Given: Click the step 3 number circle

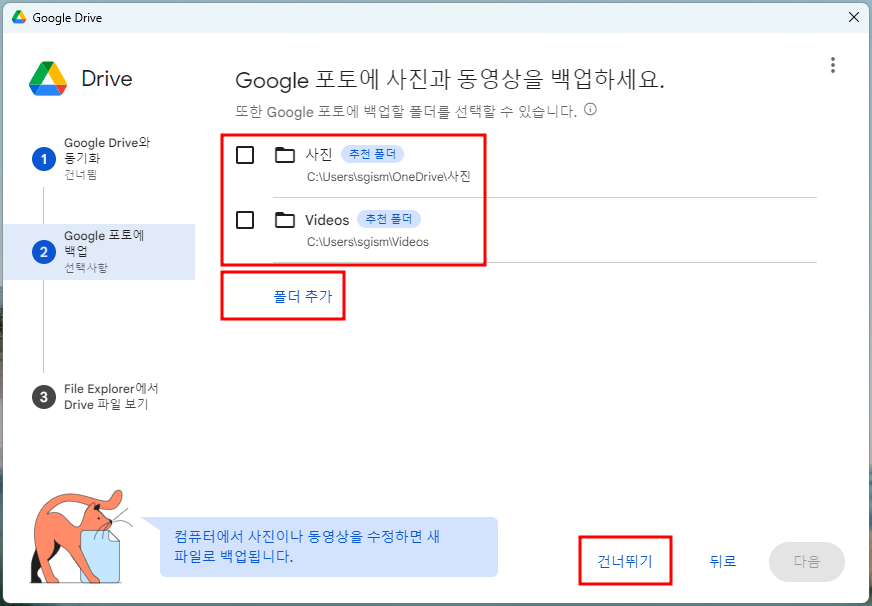Looking at the screenshot, I should click(43, 397).
